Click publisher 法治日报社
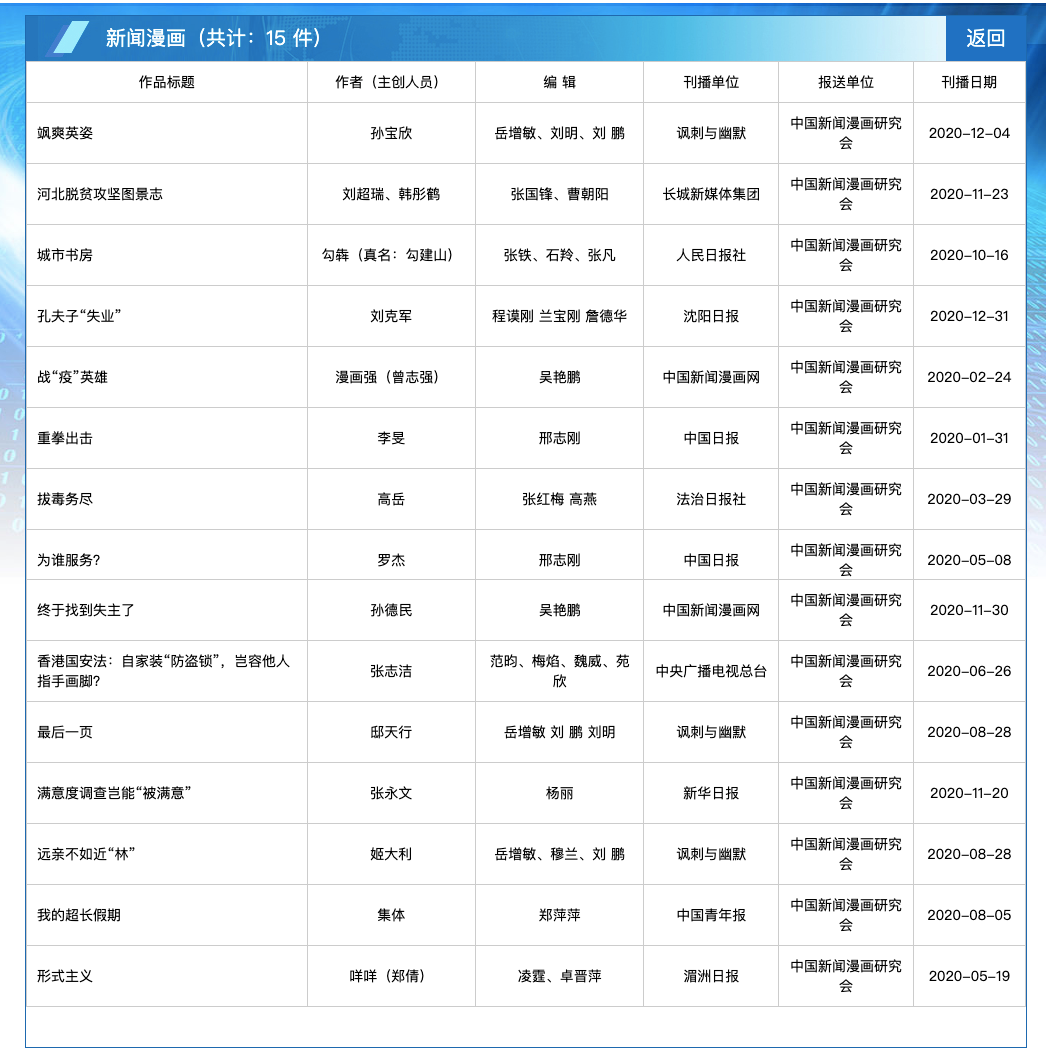Viewport: 1046px width, 1056px height. pyautogui.click(x=711, y=499)
